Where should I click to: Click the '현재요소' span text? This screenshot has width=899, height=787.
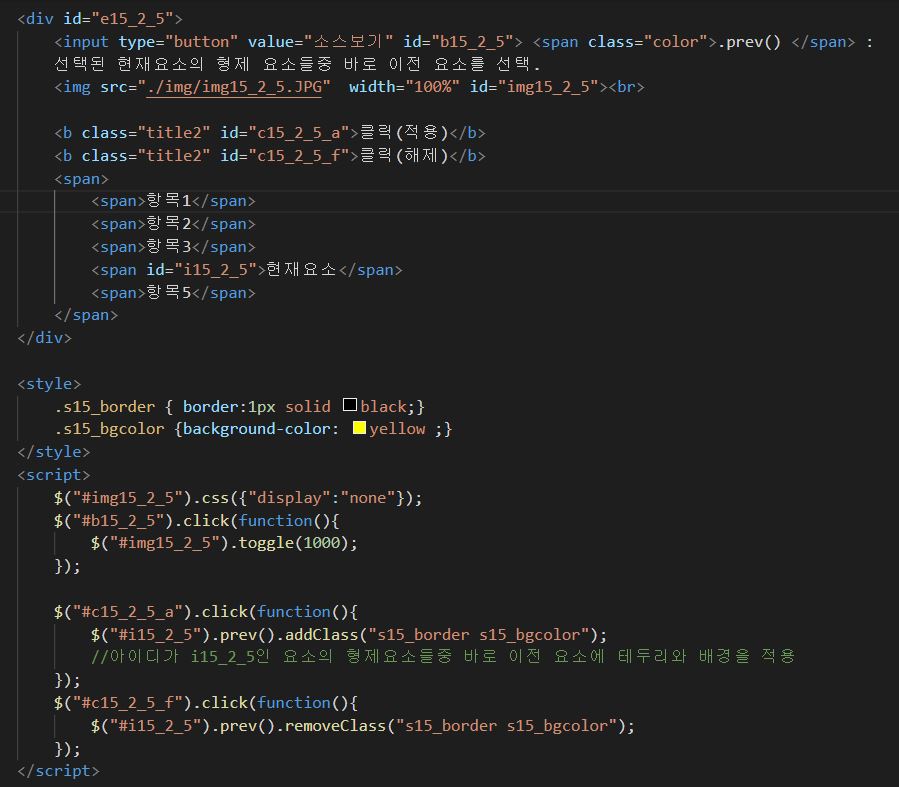click(x=302, y=269)
